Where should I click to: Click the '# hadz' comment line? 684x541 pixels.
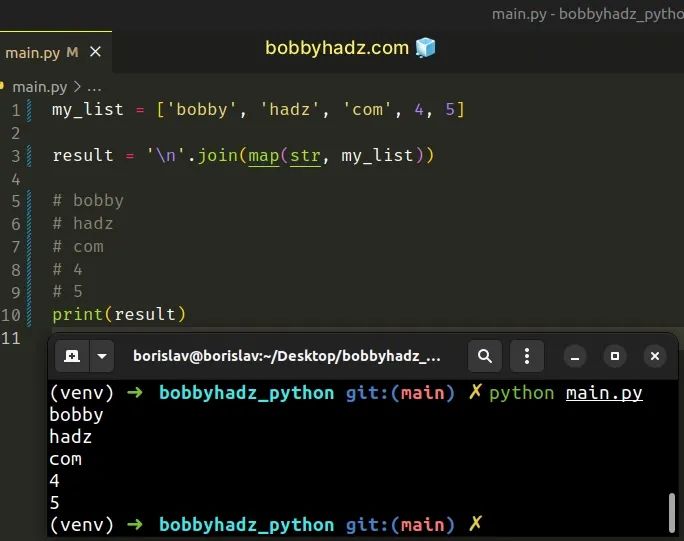(x=82, y=224)
